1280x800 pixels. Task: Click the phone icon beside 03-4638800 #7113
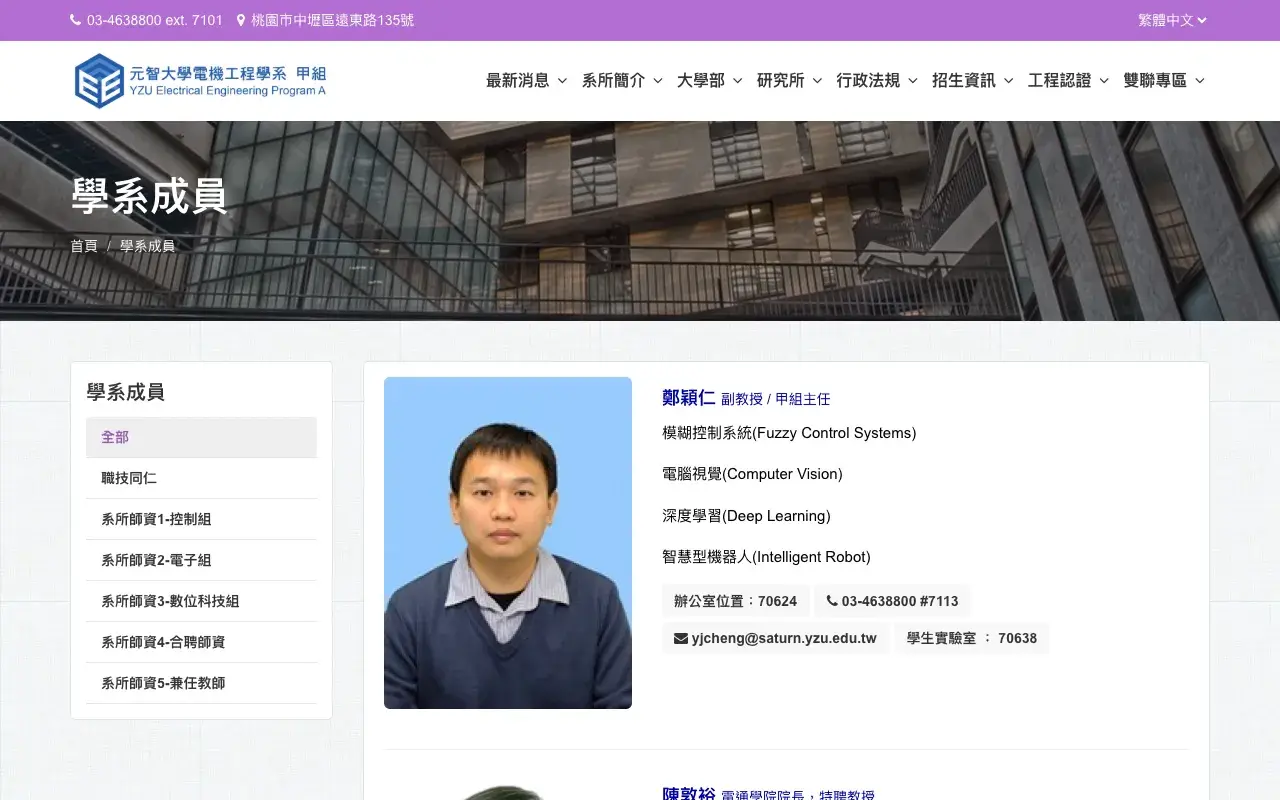coord(832,601)
